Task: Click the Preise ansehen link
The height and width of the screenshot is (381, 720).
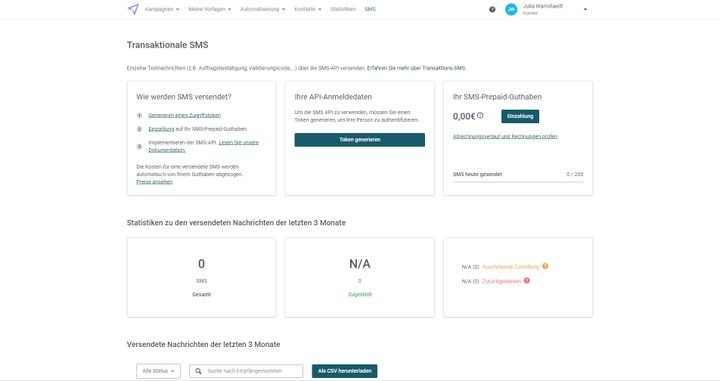Action: (154, 182)
